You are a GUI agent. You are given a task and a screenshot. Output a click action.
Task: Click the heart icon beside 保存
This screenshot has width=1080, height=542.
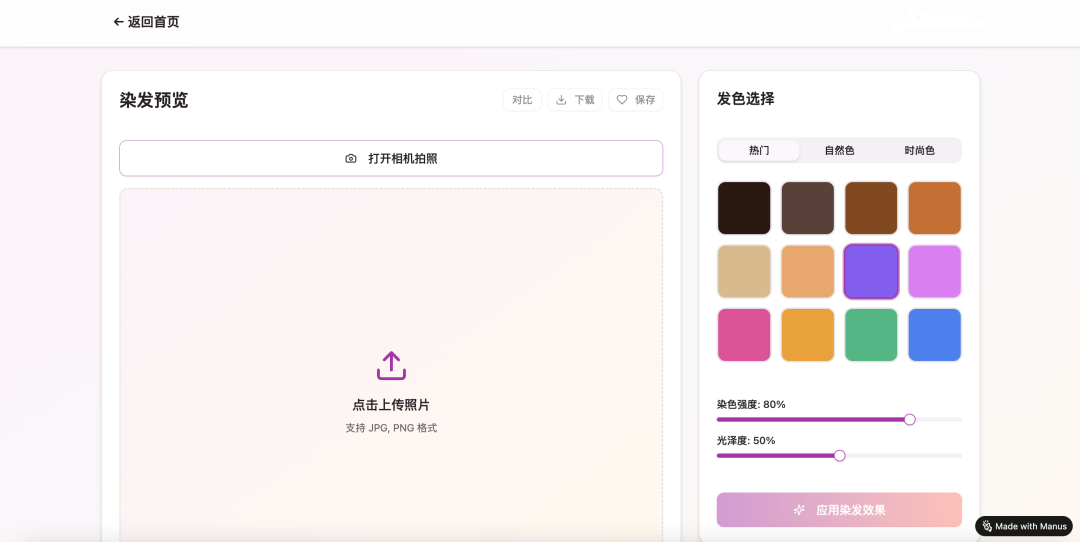(x=621, y=100)
